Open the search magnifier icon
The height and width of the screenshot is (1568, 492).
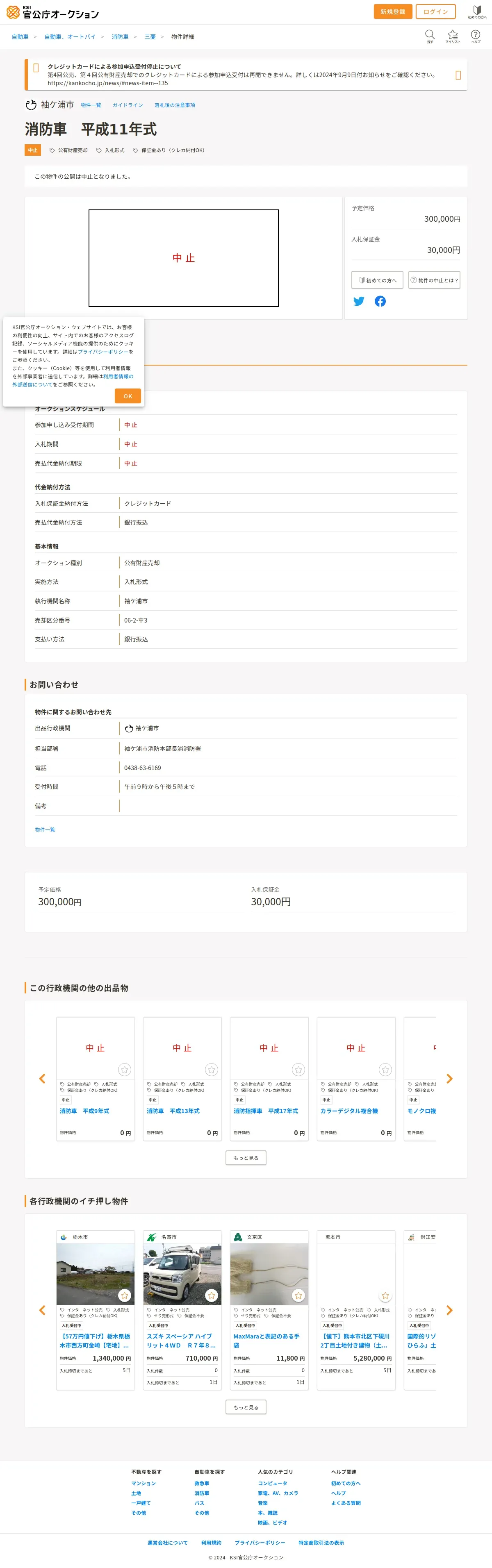pos(430,36)
